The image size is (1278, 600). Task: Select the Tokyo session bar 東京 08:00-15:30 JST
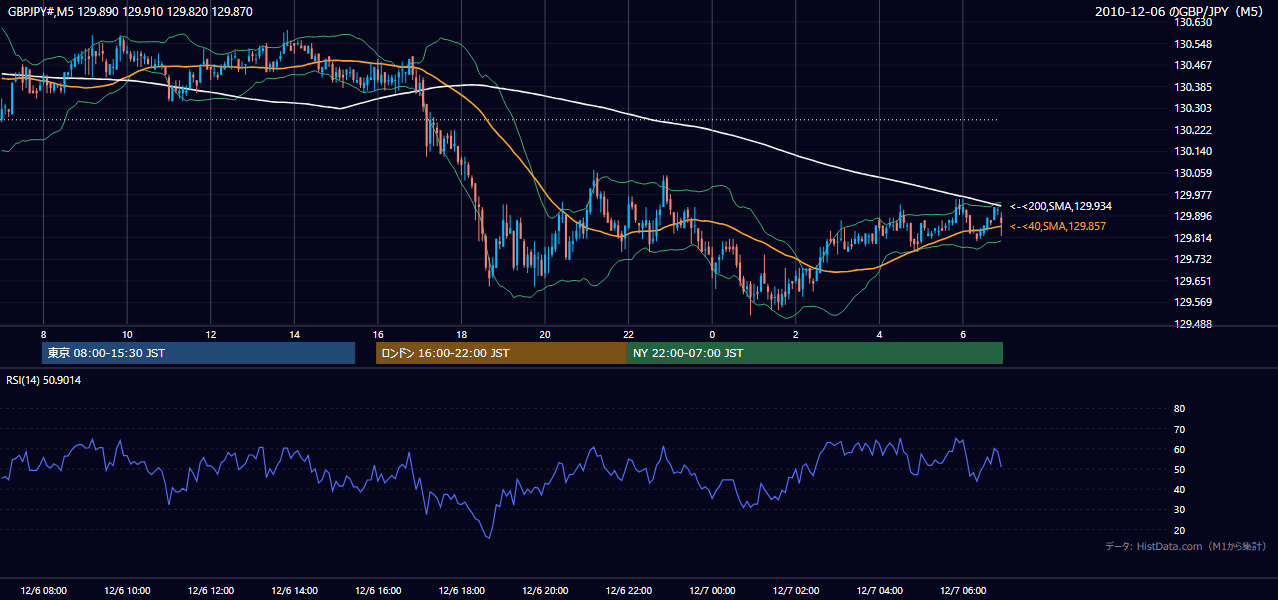point(199,353)
